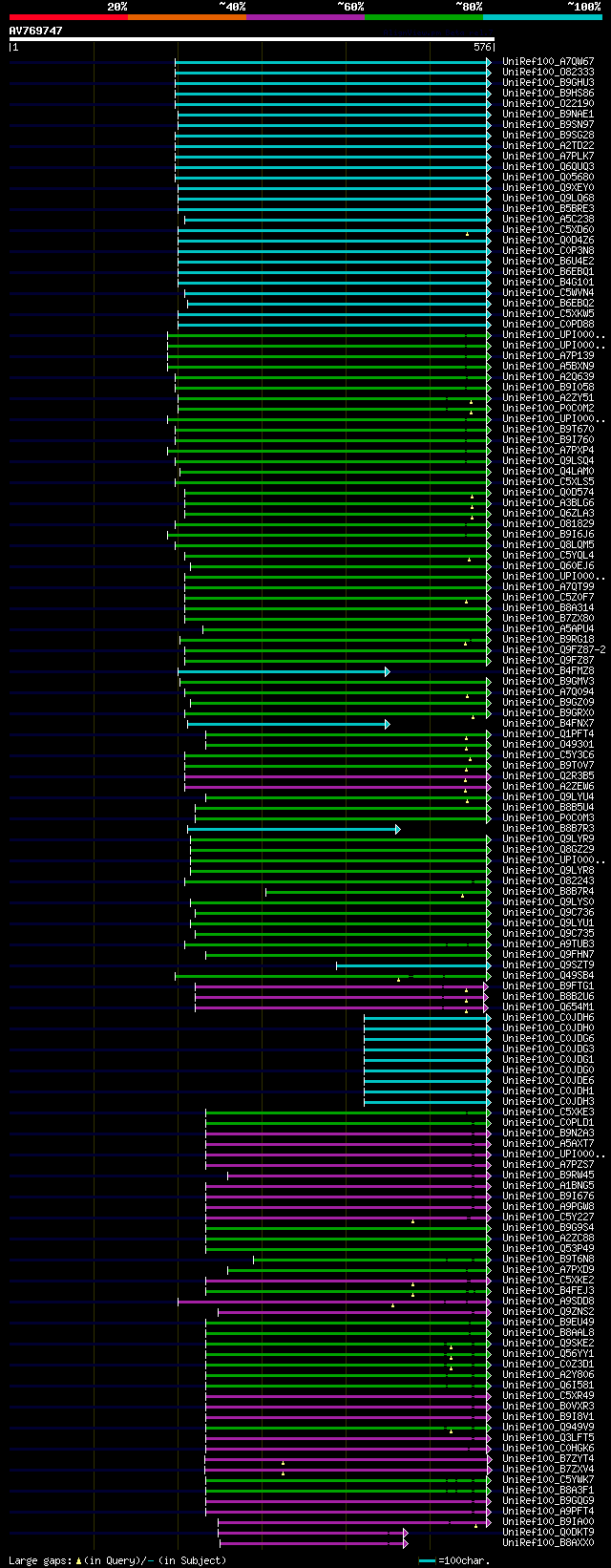Select hit label UniRef100_B9N2A3
Viewport: 611px width, 1568px height.
[x=548, y=1134]
